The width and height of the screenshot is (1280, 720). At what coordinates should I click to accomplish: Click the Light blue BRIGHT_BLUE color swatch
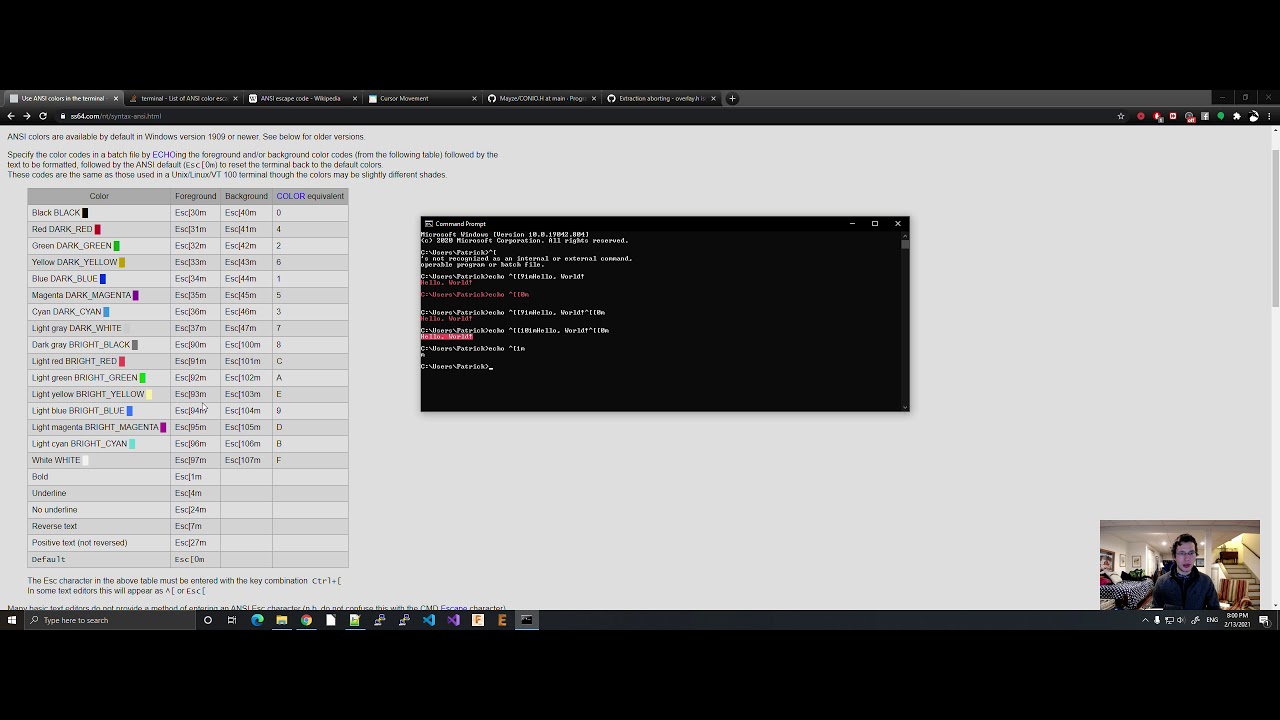click(129, 411)
